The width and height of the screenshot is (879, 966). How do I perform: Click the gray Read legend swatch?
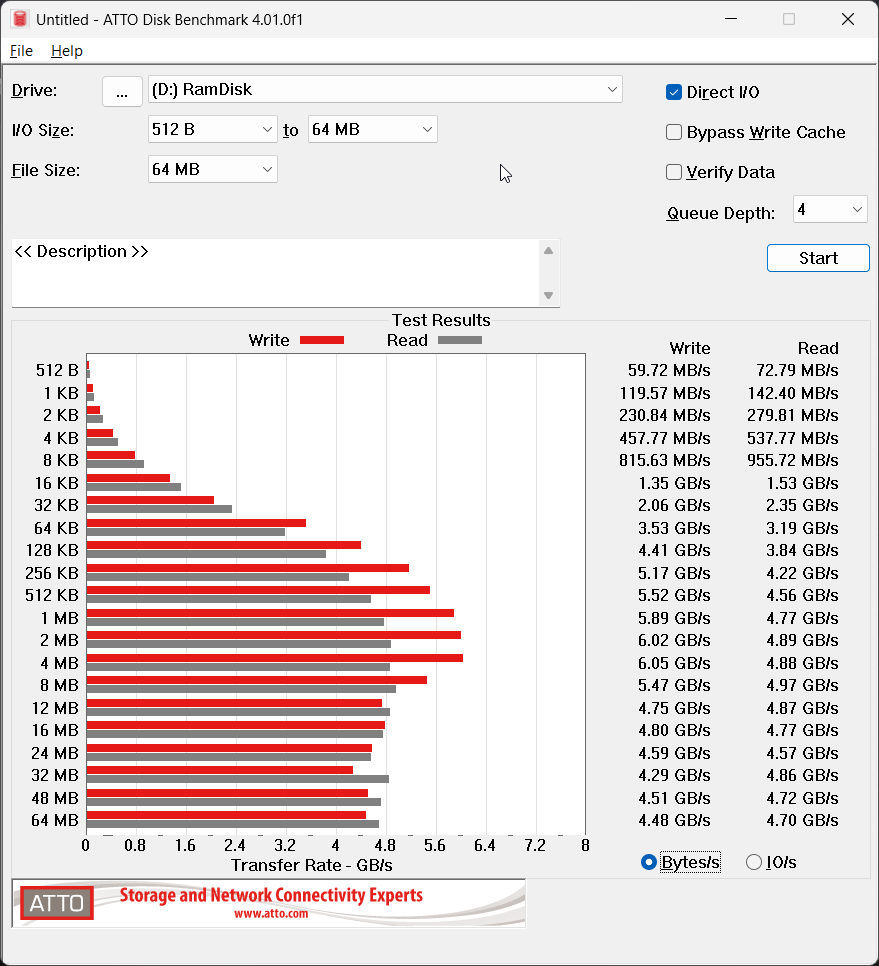(x=460, y=340)
